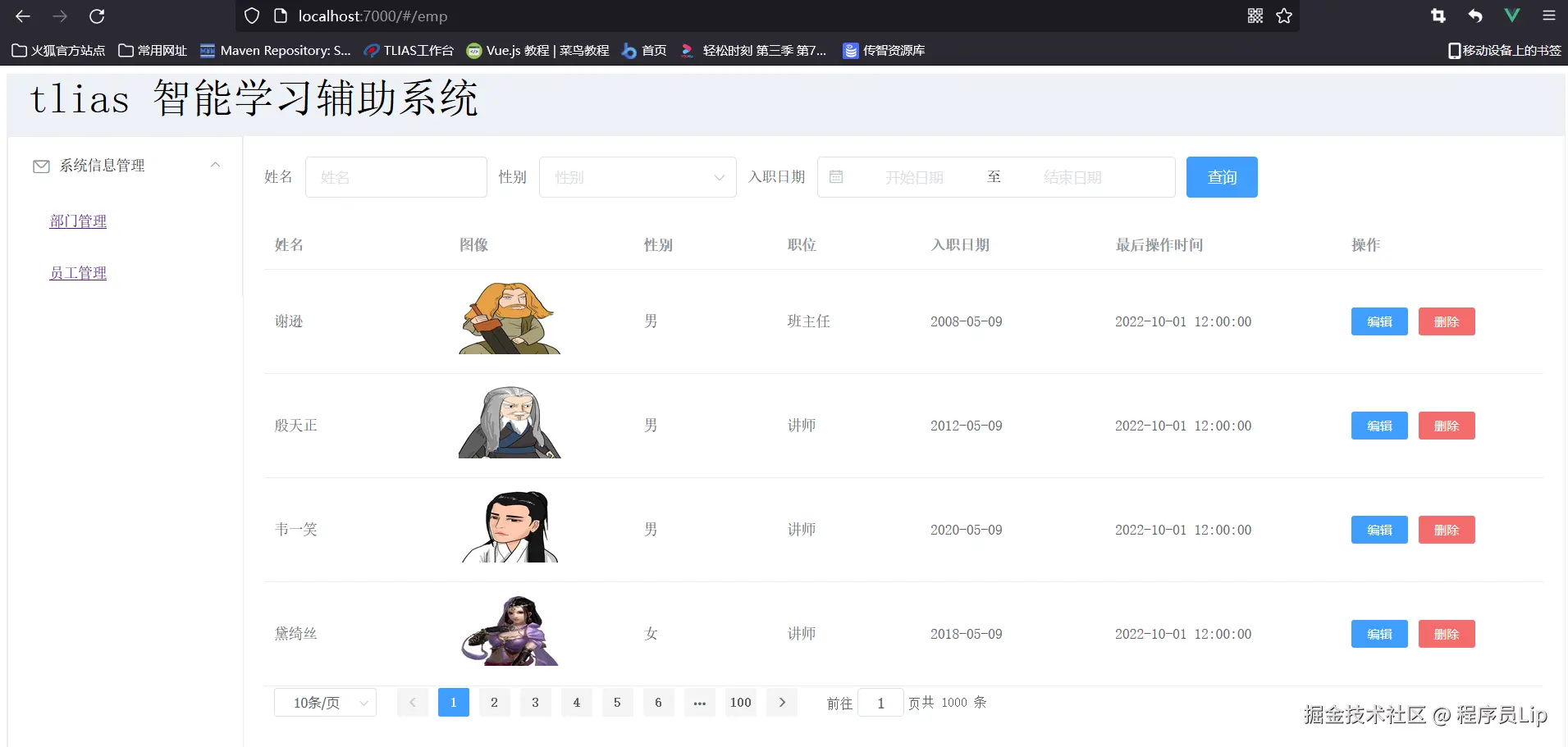
Task: Go to page 6 in pagination
Action: [659, 703]
